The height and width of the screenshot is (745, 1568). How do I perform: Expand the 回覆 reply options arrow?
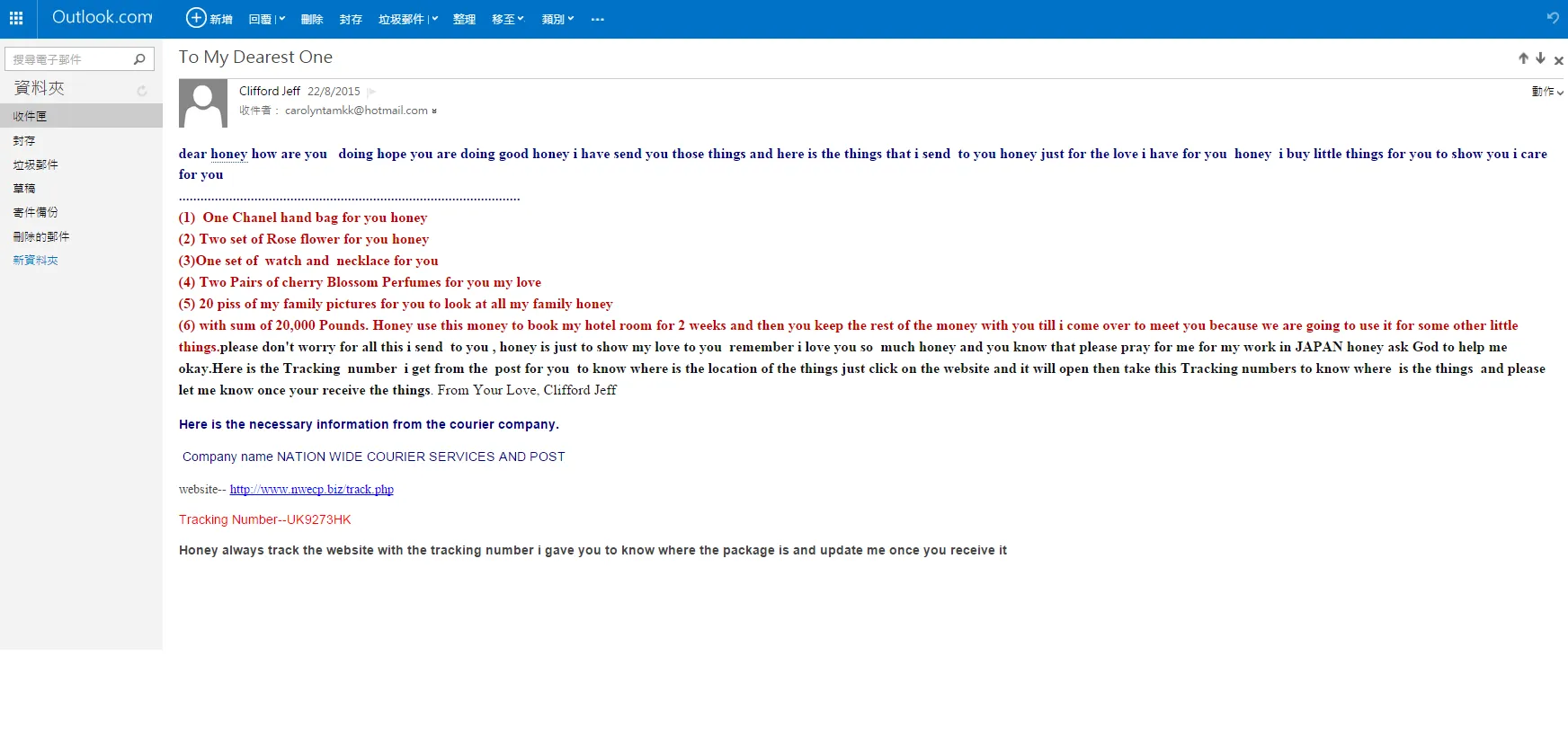(281, 19)
